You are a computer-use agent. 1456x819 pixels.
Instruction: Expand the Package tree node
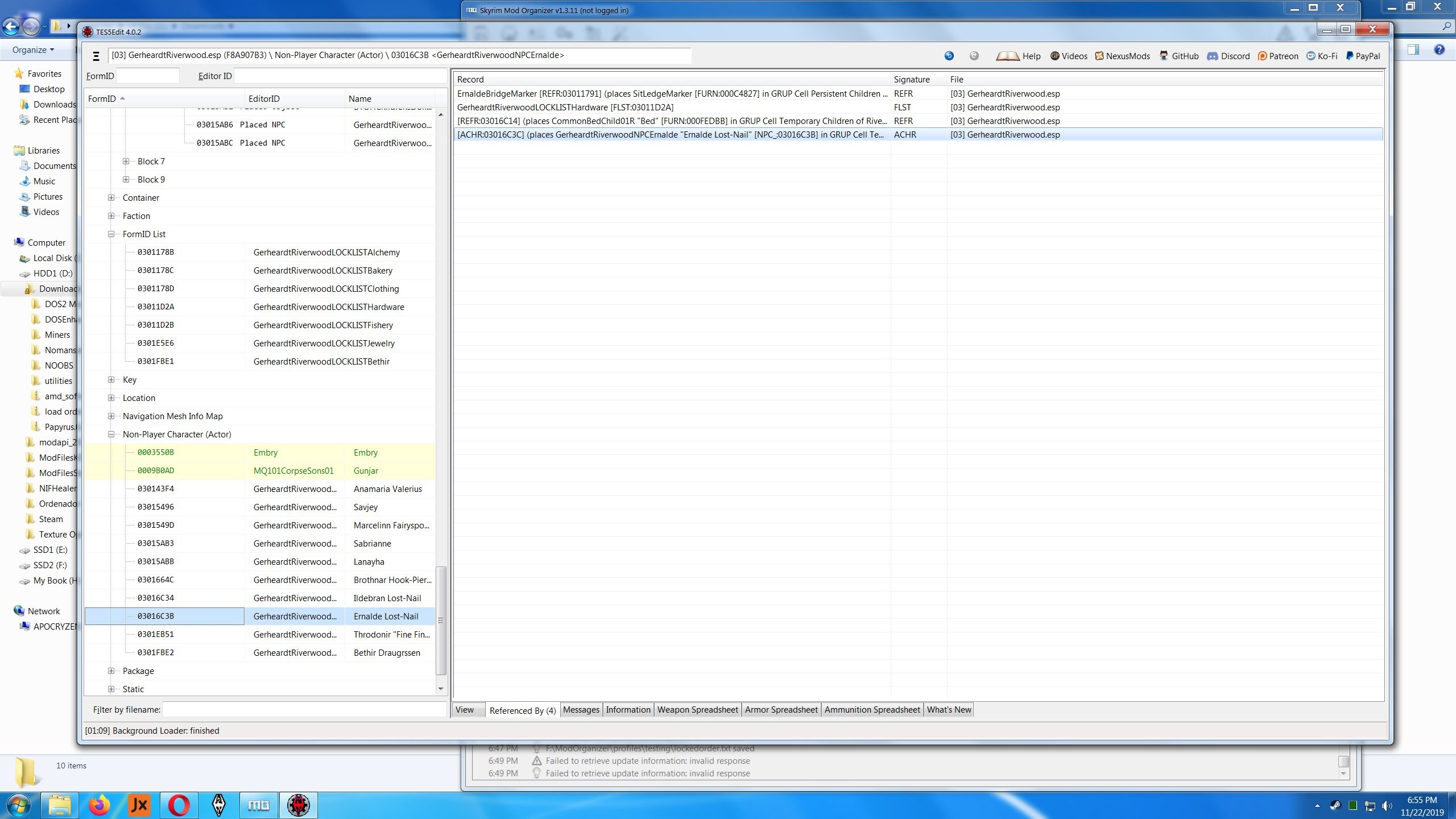click(111, 671)
